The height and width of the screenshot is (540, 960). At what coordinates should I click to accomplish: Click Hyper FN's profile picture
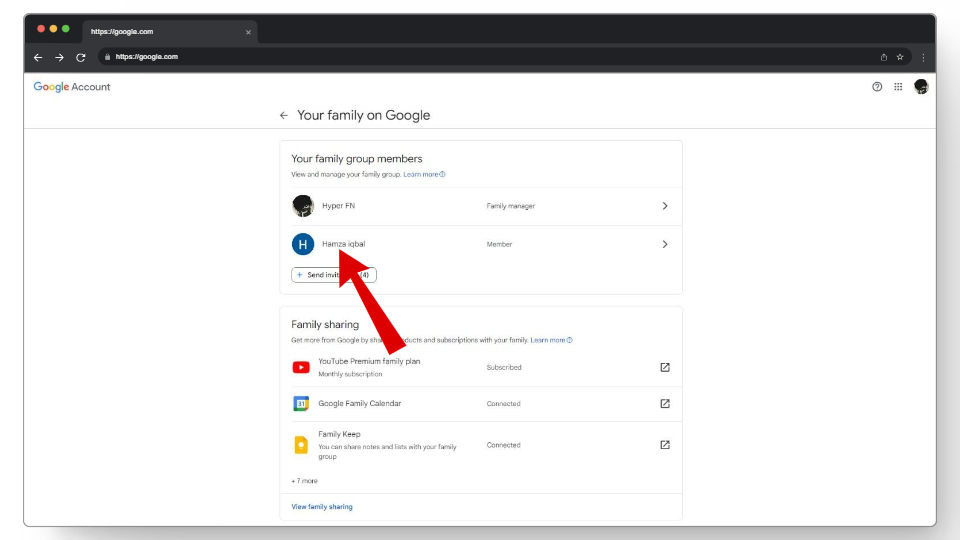(x=302, y=206)
